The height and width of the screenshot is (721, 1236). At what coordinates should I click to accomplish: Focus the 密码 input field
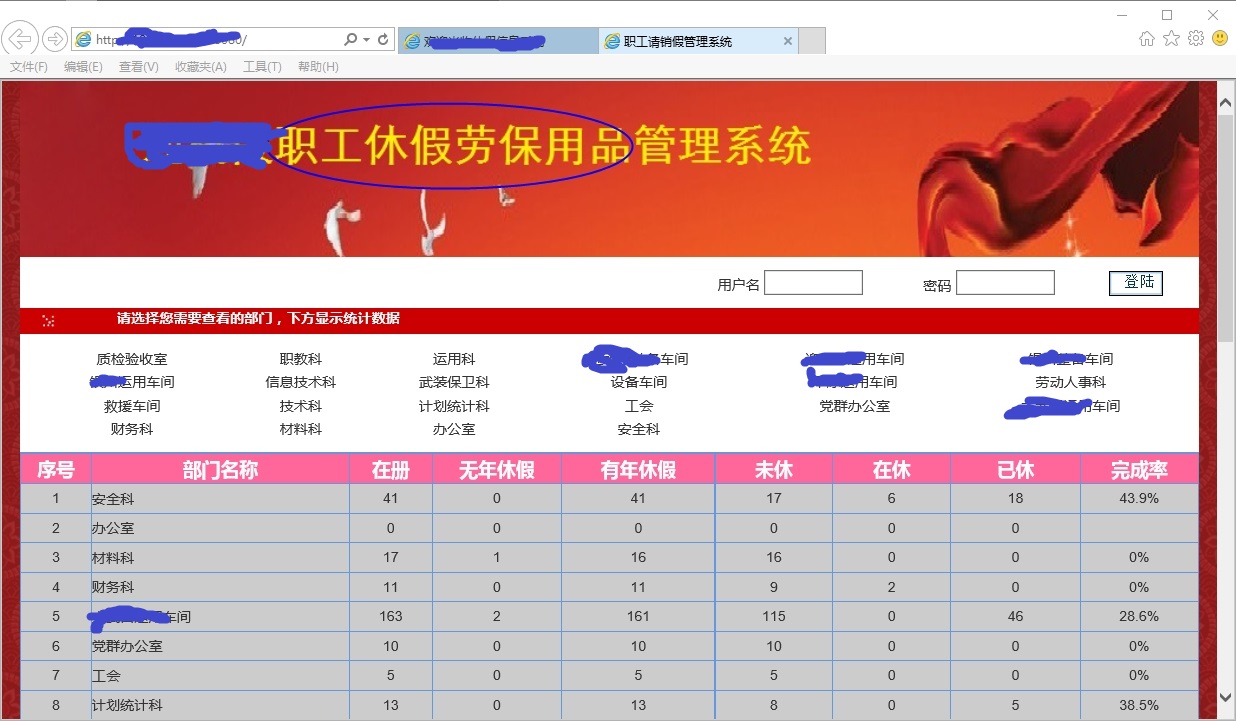point(1005,283)
